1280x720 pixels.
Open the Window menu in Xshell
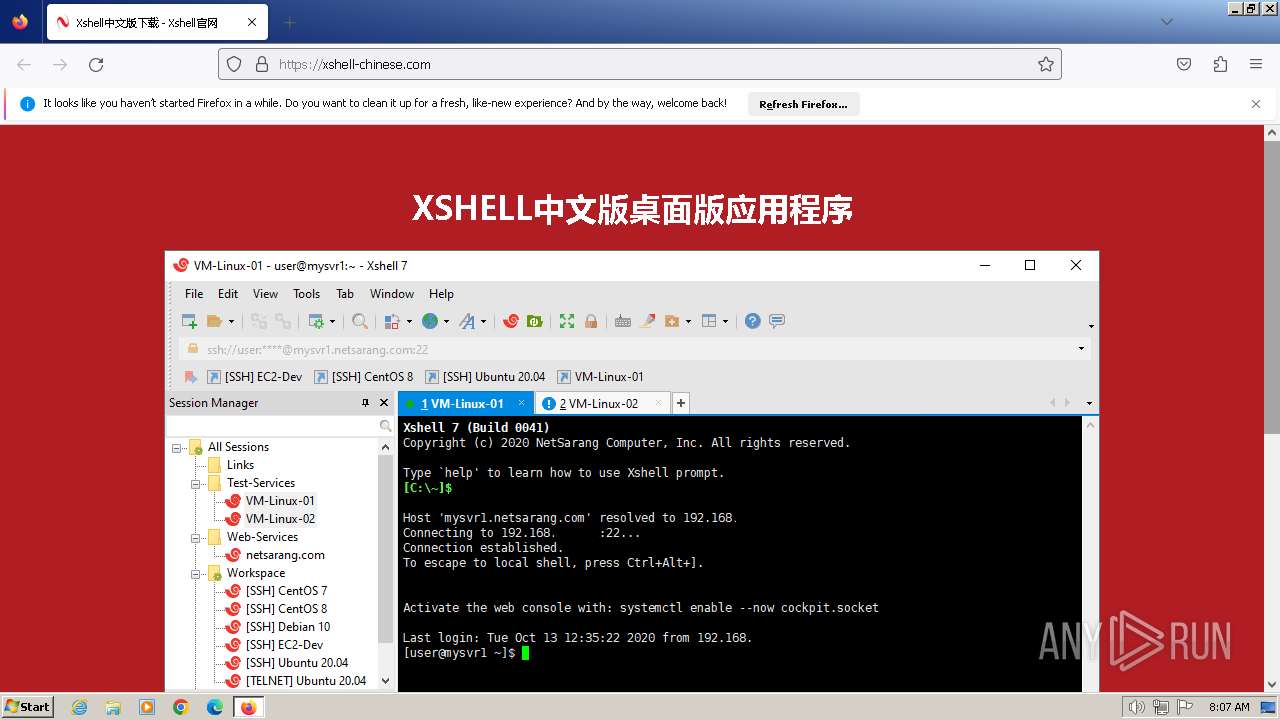tap(392, 294)
